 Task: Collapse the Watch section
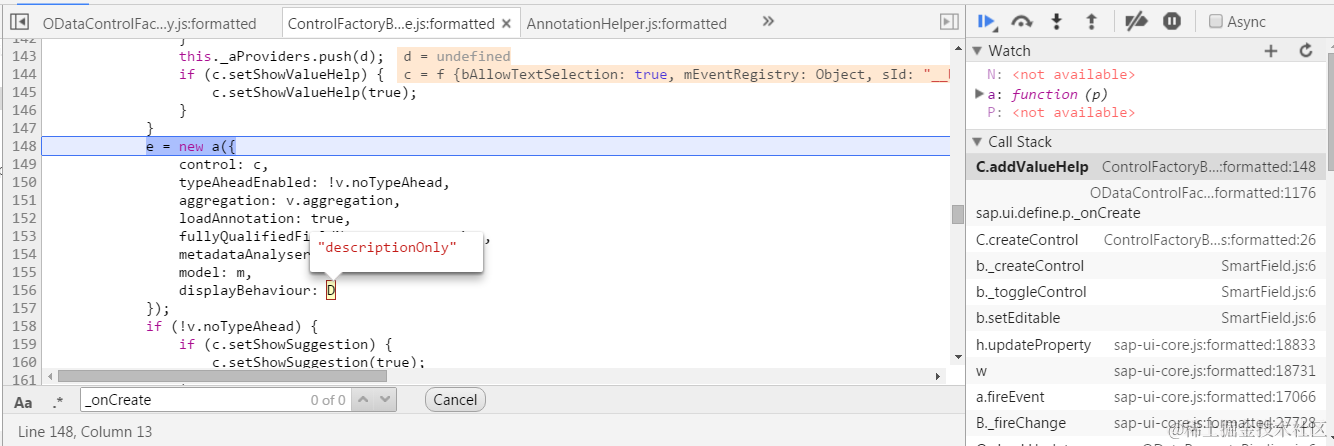[977, 51]
